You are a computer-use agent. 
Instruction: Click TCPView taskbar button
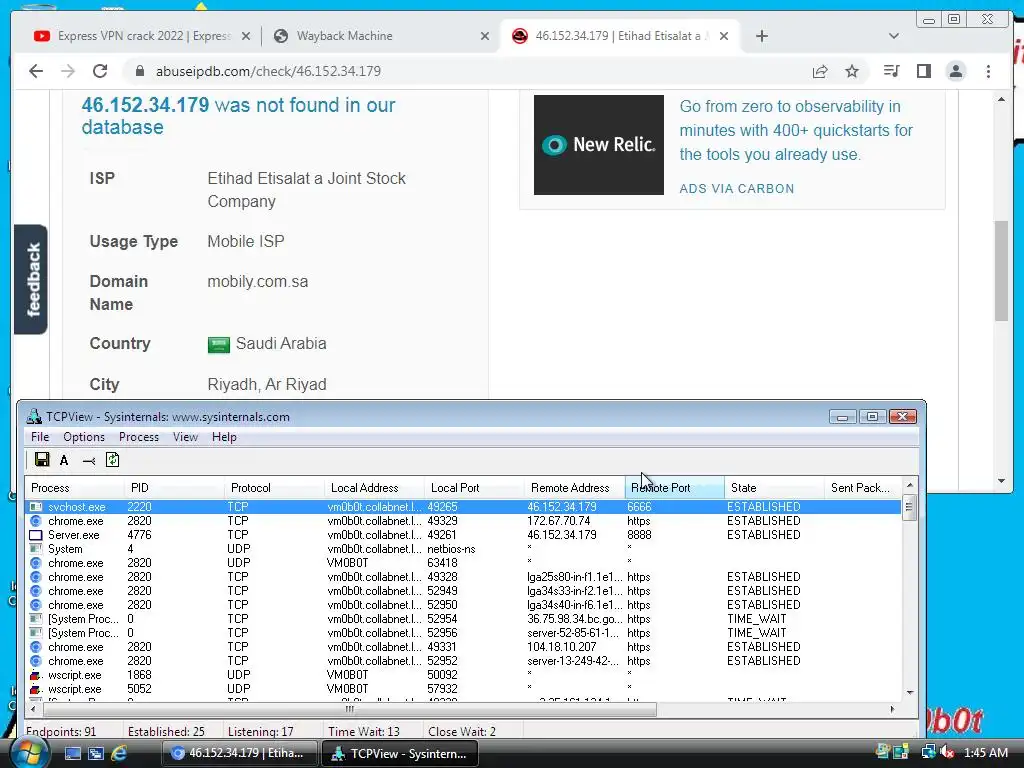[x=400, y=753]
